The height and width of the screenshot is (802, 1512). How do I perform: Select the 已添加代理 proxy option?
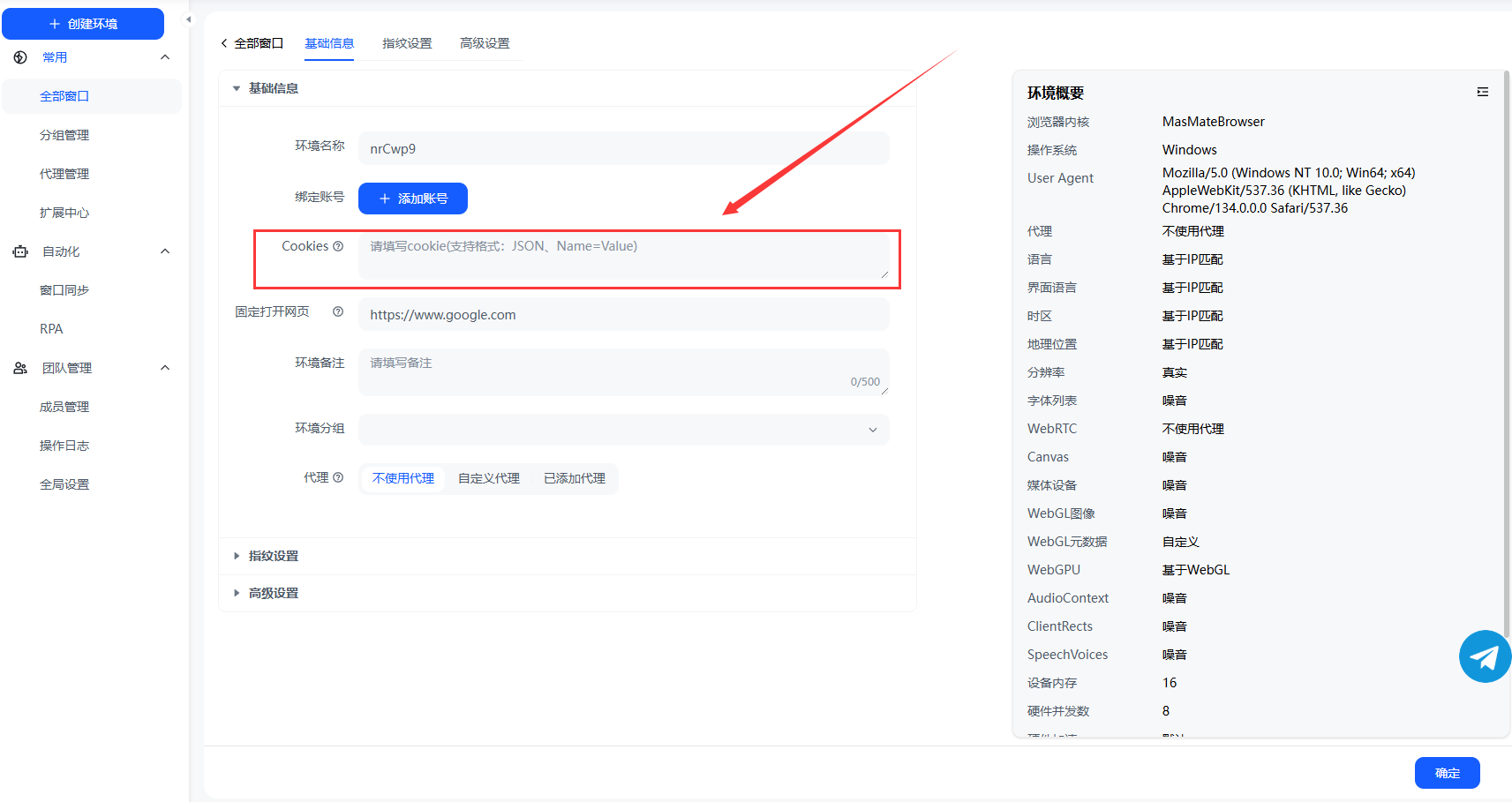(x=574, y=478)
